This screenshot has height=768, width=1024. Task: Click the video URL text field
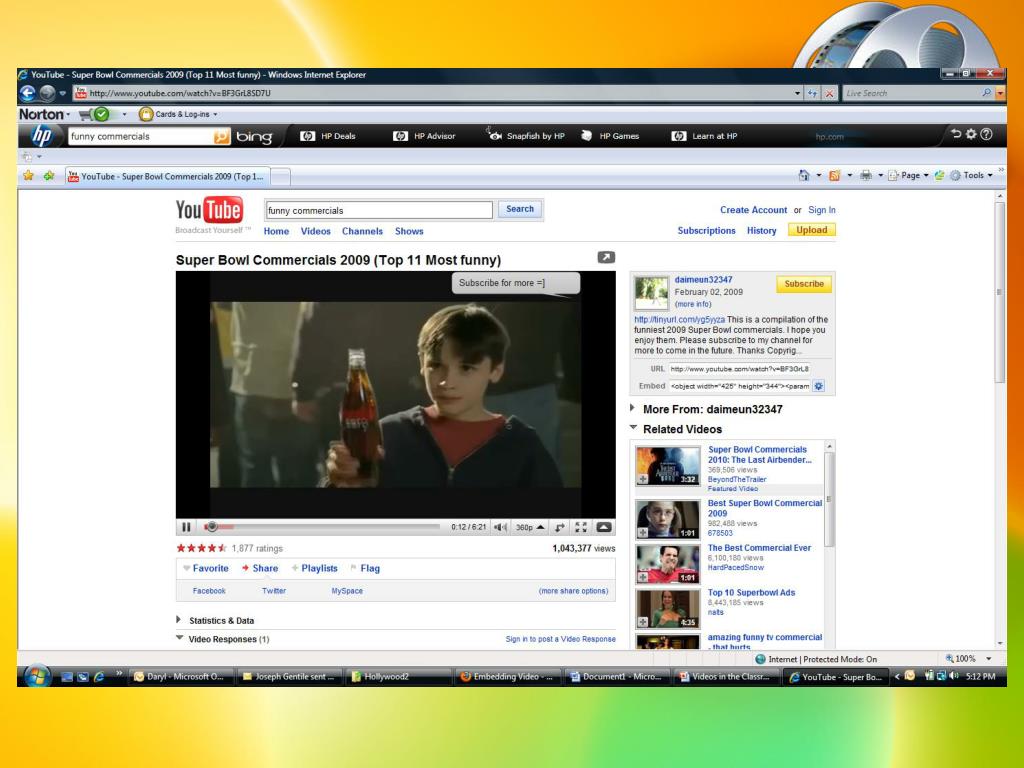[739, 369]
